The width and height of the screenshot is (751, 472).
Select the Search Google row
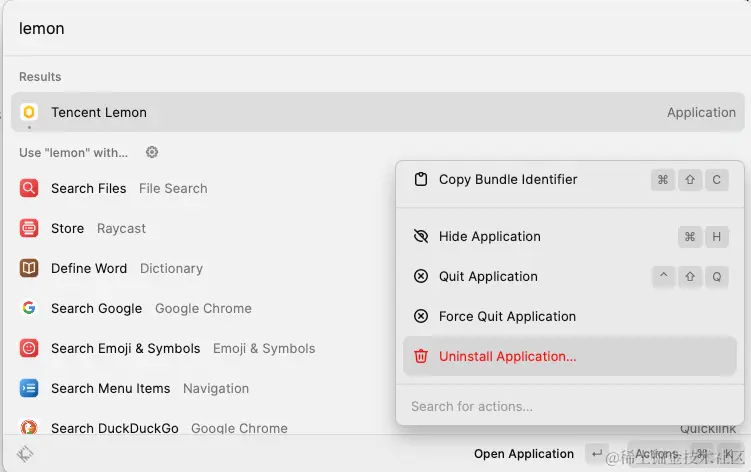coord(201,308)
